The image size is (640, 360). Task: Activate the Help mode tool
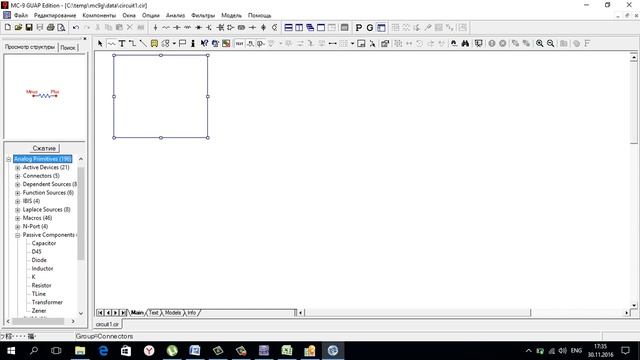[204, 43]
